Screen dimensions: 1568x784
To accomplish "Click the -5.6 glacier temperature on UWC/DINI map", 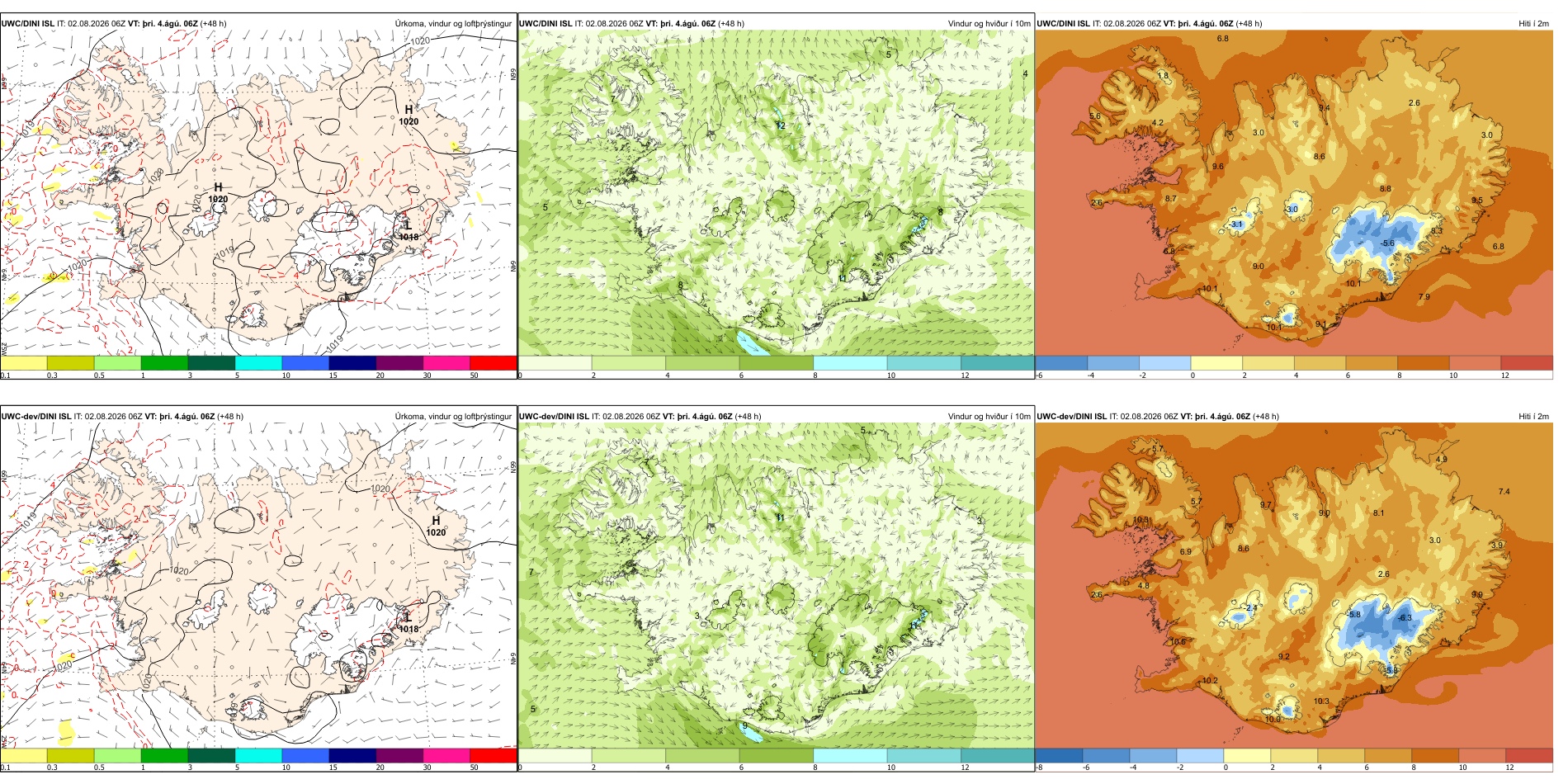I will [x=1387, y=243].
